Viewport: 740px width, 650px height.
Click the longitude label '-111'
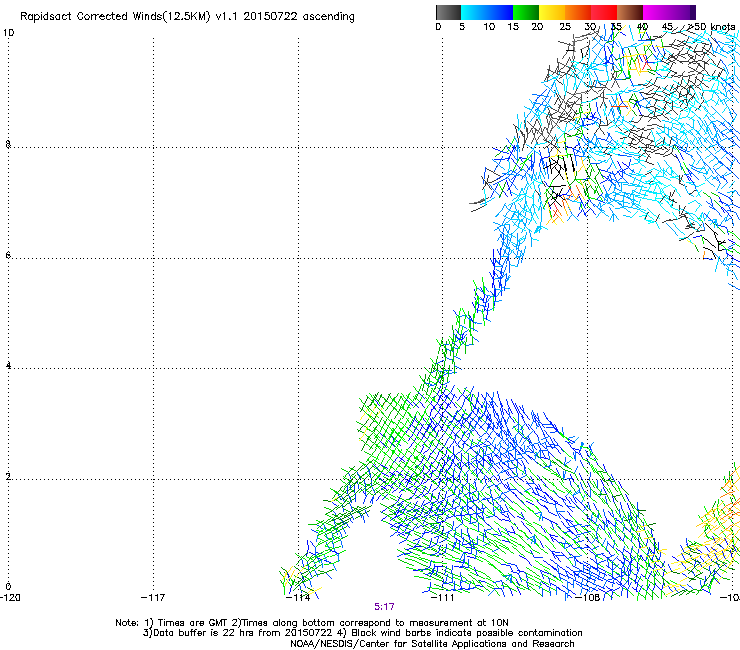pyautogui.click(x=442, y=598)
